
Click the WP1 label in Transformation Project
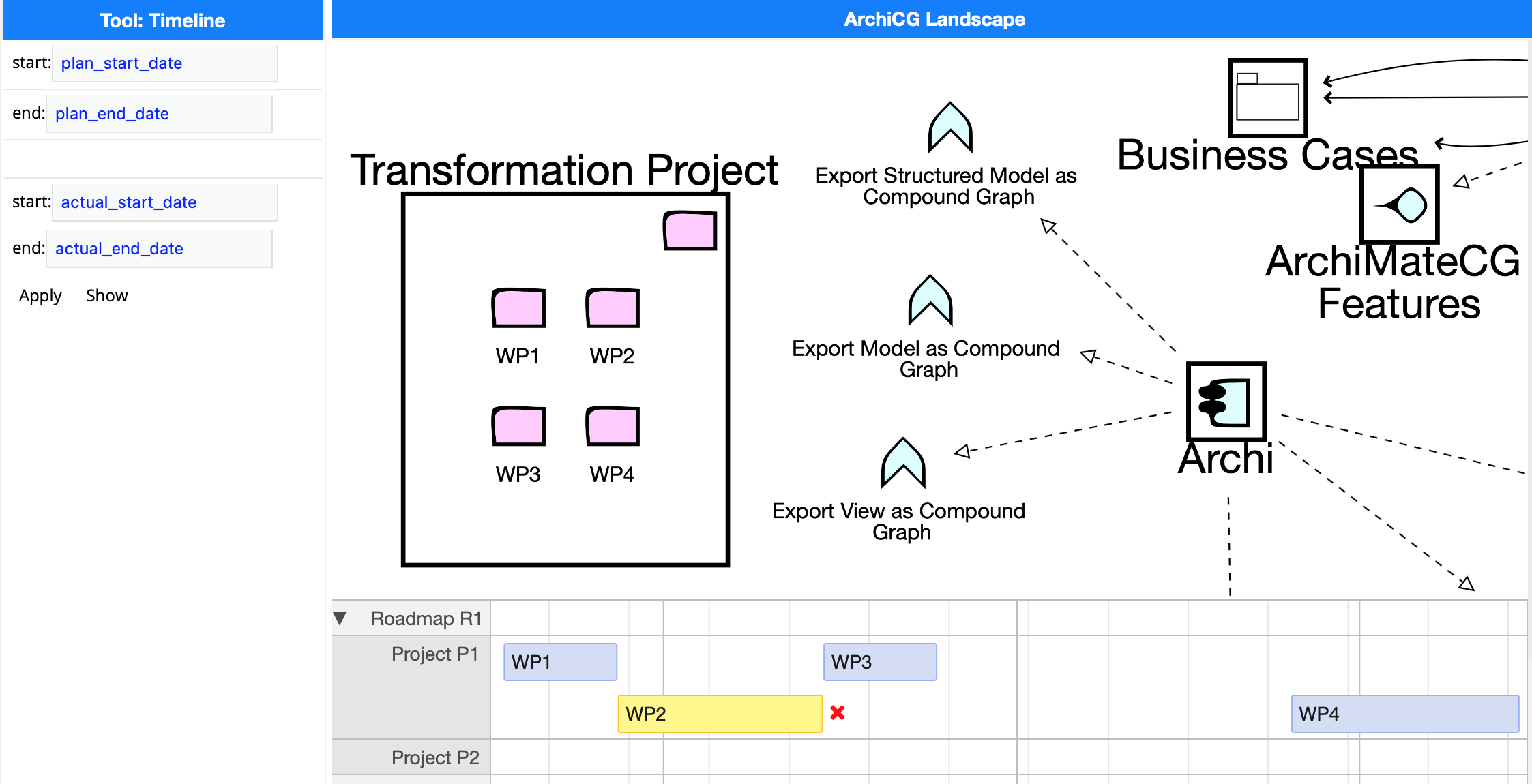point(518,356)
